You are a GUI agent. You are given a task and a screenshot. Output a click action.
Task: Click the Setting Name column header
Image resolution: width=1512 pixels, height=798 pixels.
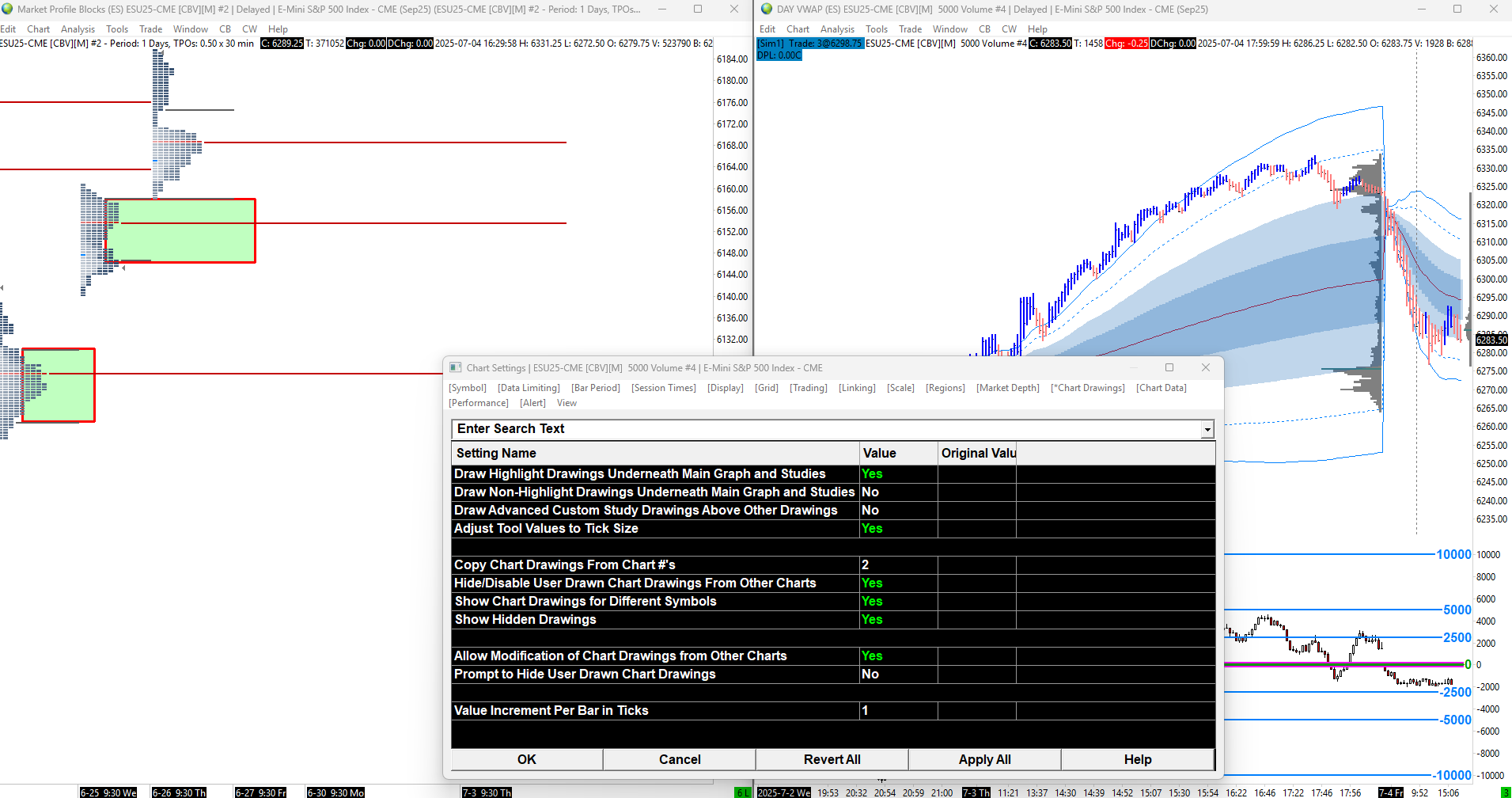click(x=655, y=453)
